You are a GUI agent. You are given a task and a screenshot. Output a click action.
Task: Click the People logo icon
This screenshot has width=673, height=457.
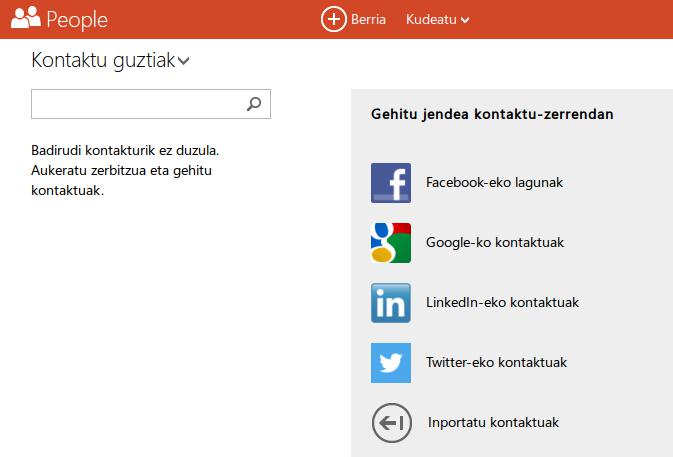[25, 18]
